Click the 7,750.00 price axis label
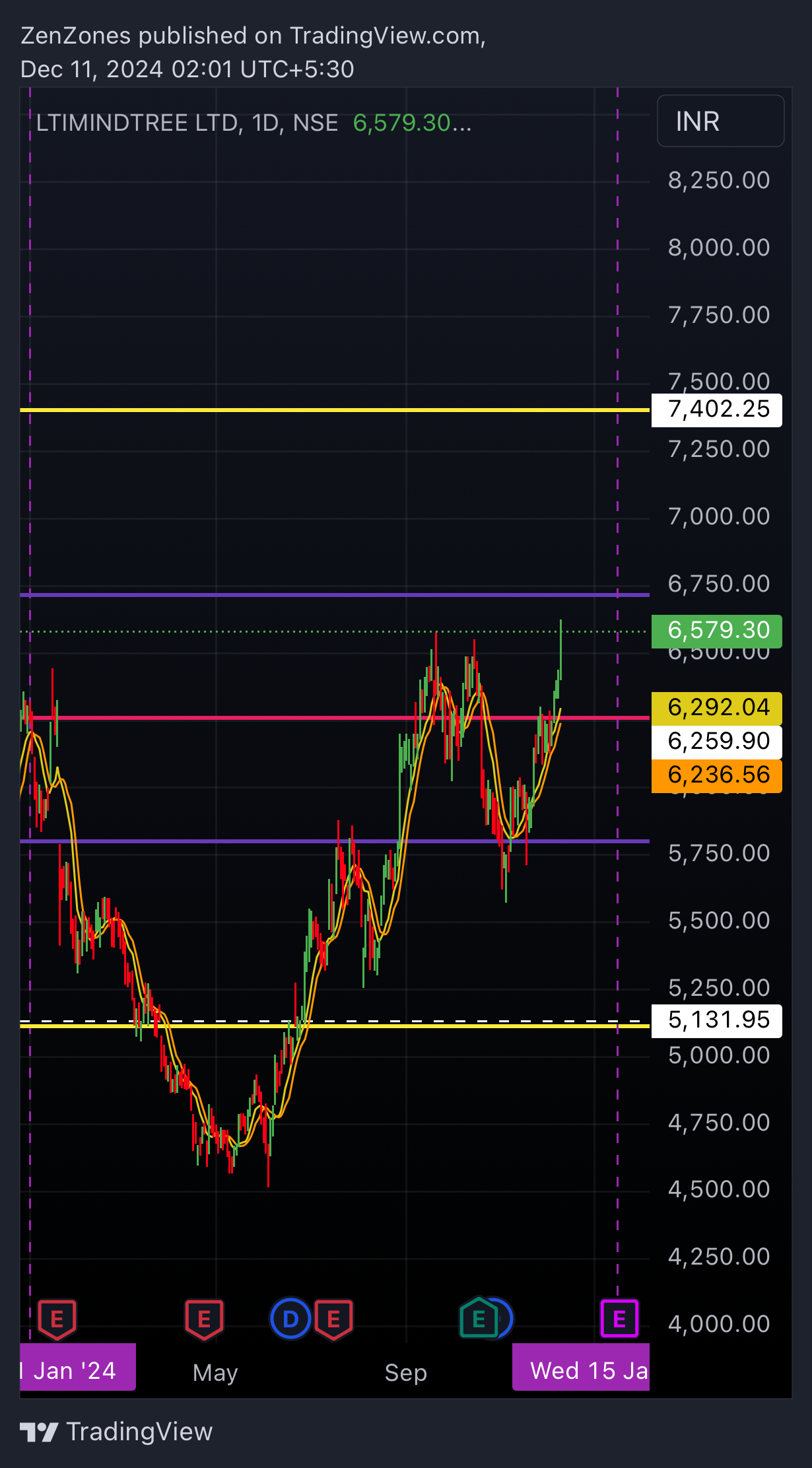 pos(719,315)
